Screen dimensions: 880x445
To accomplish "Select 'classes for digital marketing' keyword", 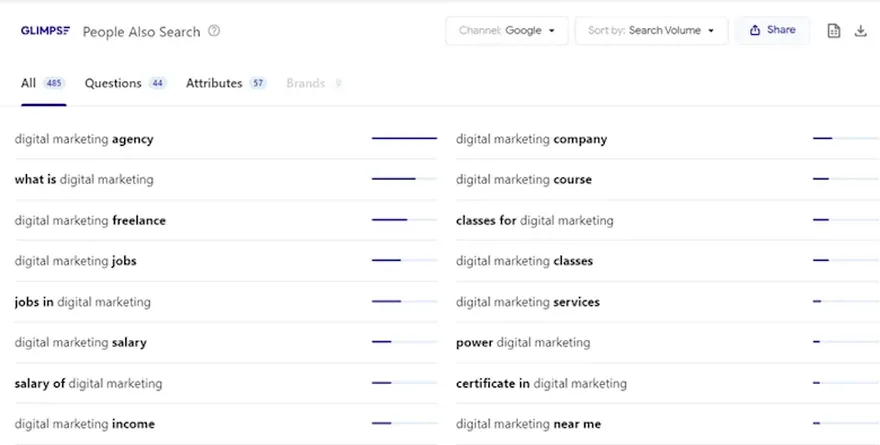I will 535,221.
